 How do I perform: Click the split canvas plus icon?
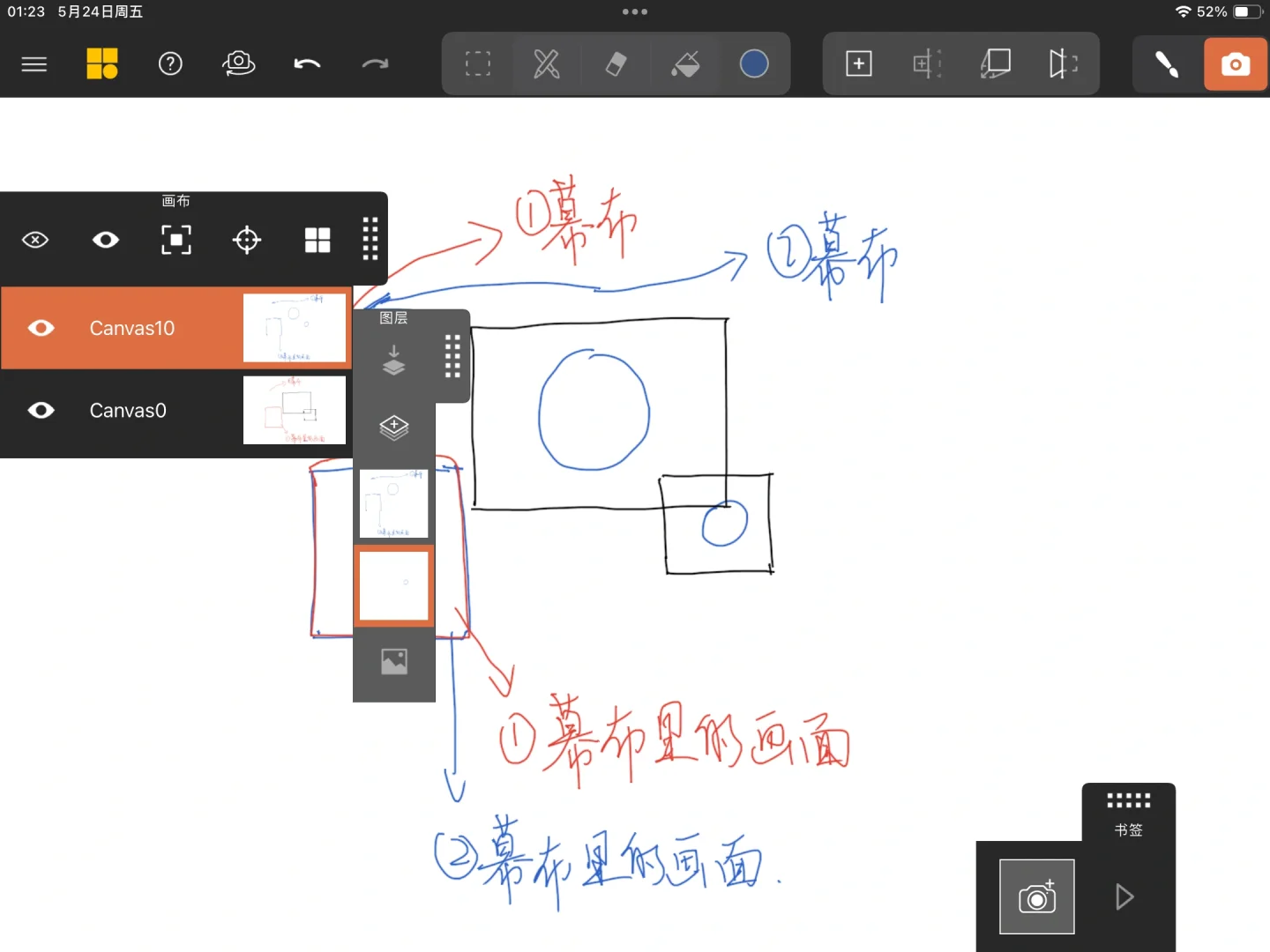[927, 63]
